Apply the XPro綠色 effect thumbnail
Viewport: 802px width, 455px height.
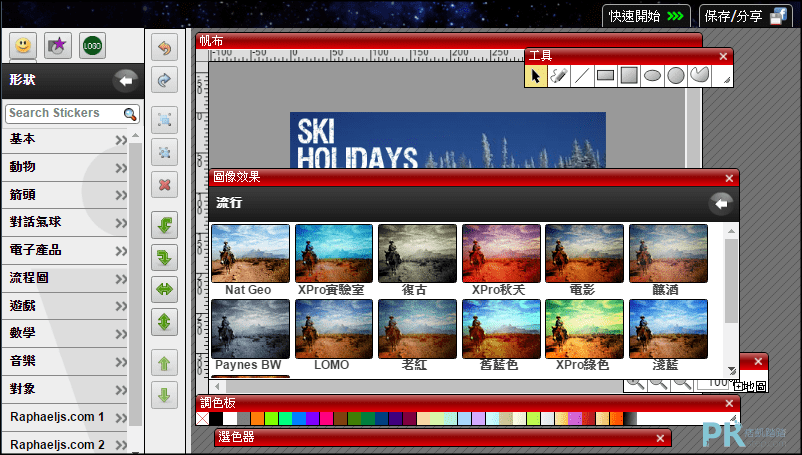585,329
